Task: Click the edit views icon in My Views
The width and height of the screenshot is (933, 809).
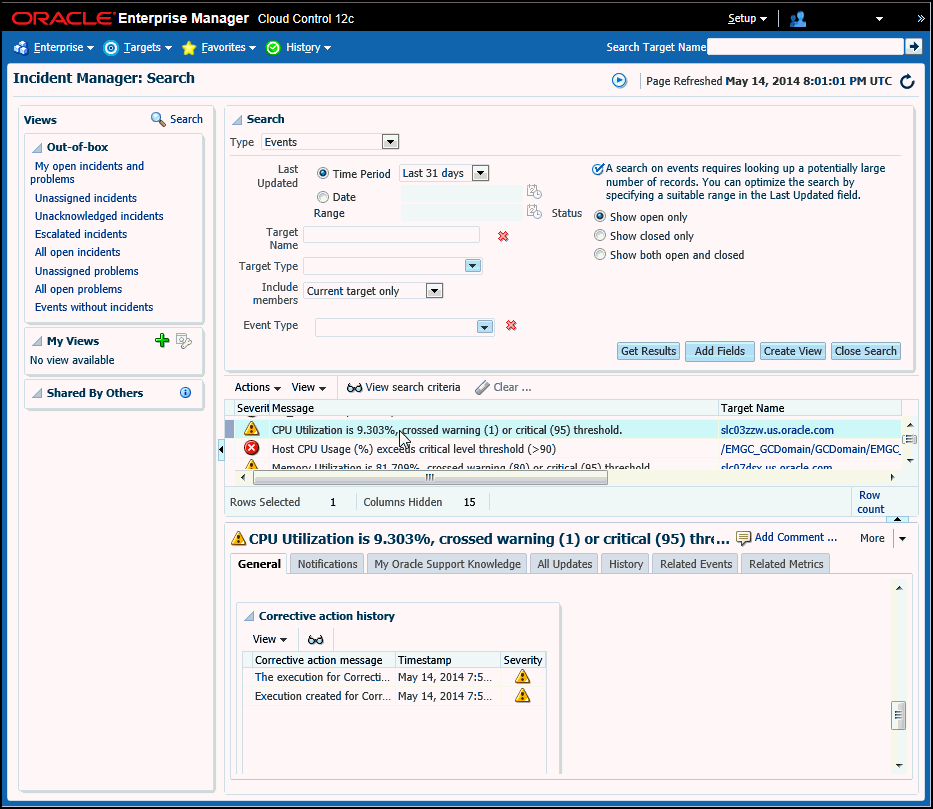Action: pyautogui.click(x=184, y=341)
